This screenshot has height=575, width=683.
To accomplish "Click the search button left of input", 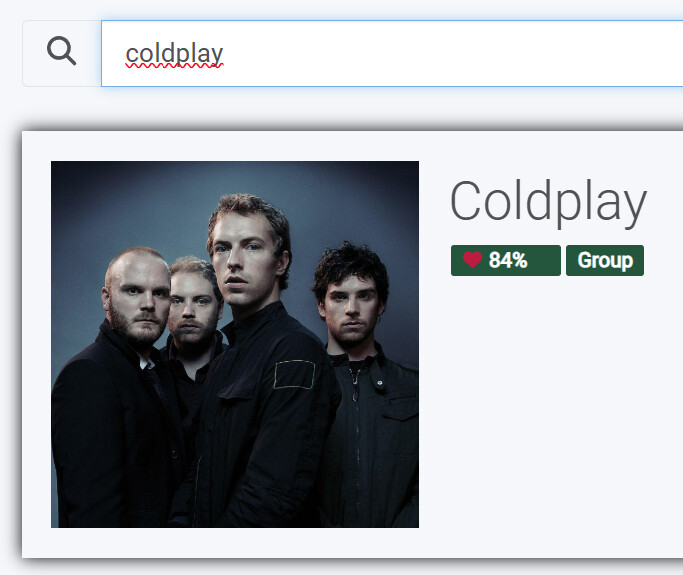I will click(x=62, y=54).
